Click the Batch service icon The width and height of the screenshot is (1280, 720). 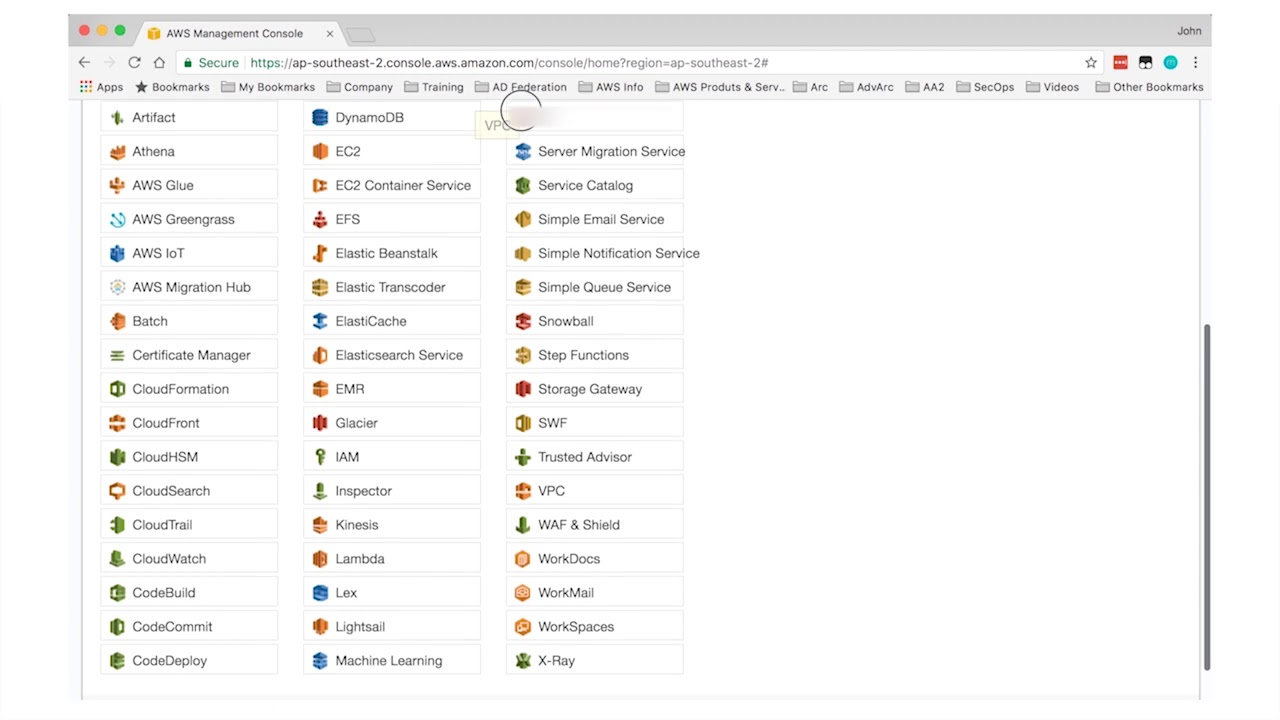(117, 321)
